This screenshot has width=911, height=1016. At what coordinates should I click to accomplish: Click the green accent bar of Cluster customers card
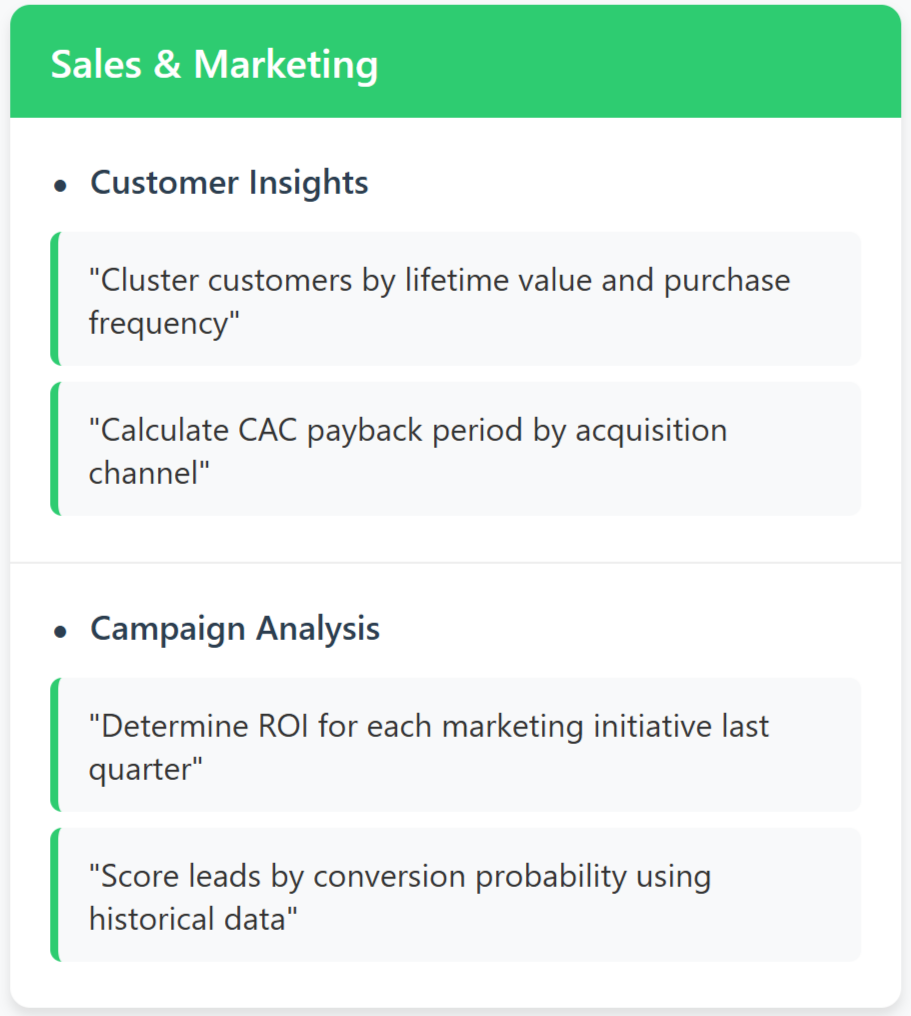click(55, 299)
